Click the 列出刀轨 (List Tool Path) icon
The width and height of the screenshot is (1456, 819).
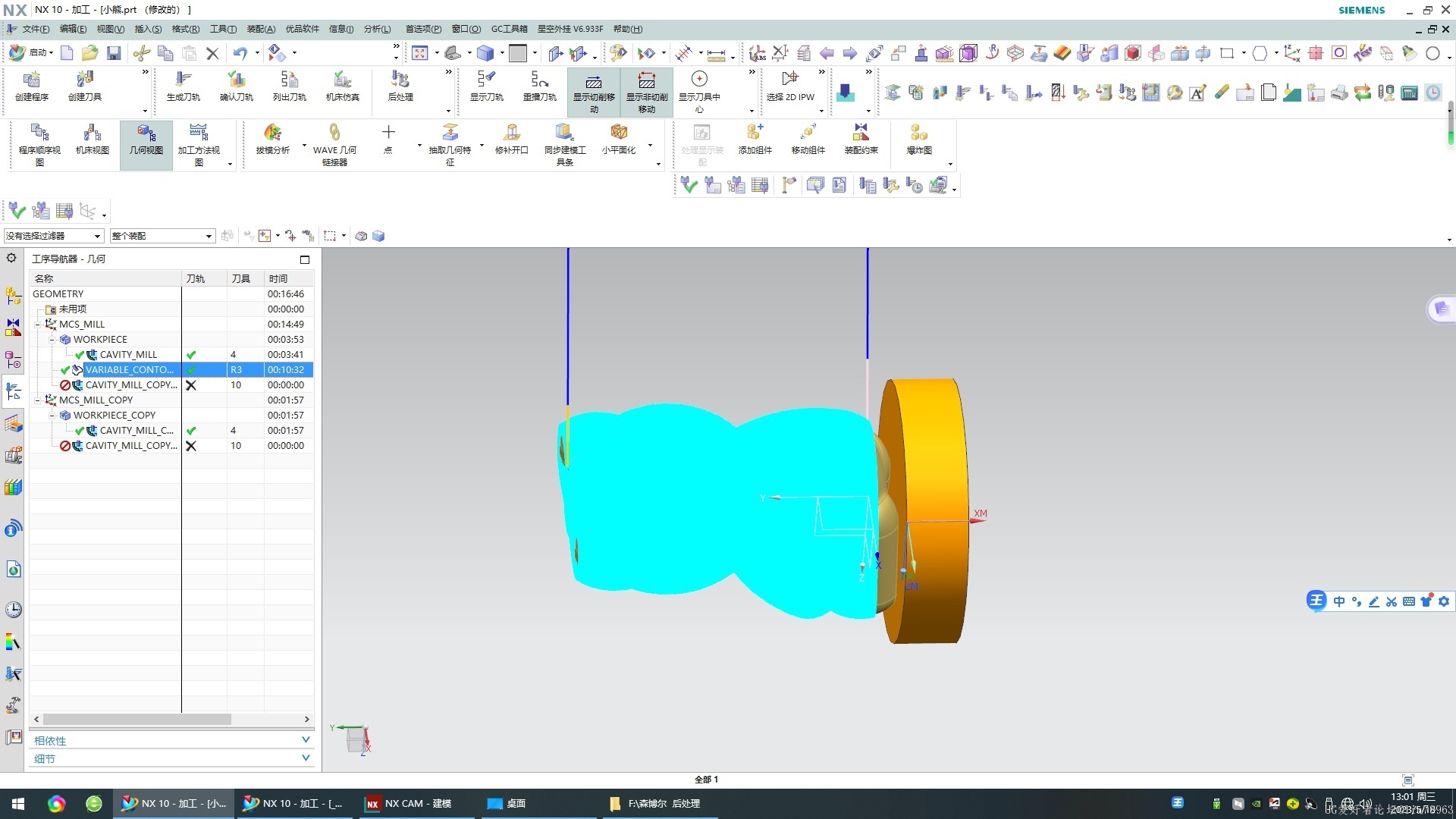click(289, 85)
